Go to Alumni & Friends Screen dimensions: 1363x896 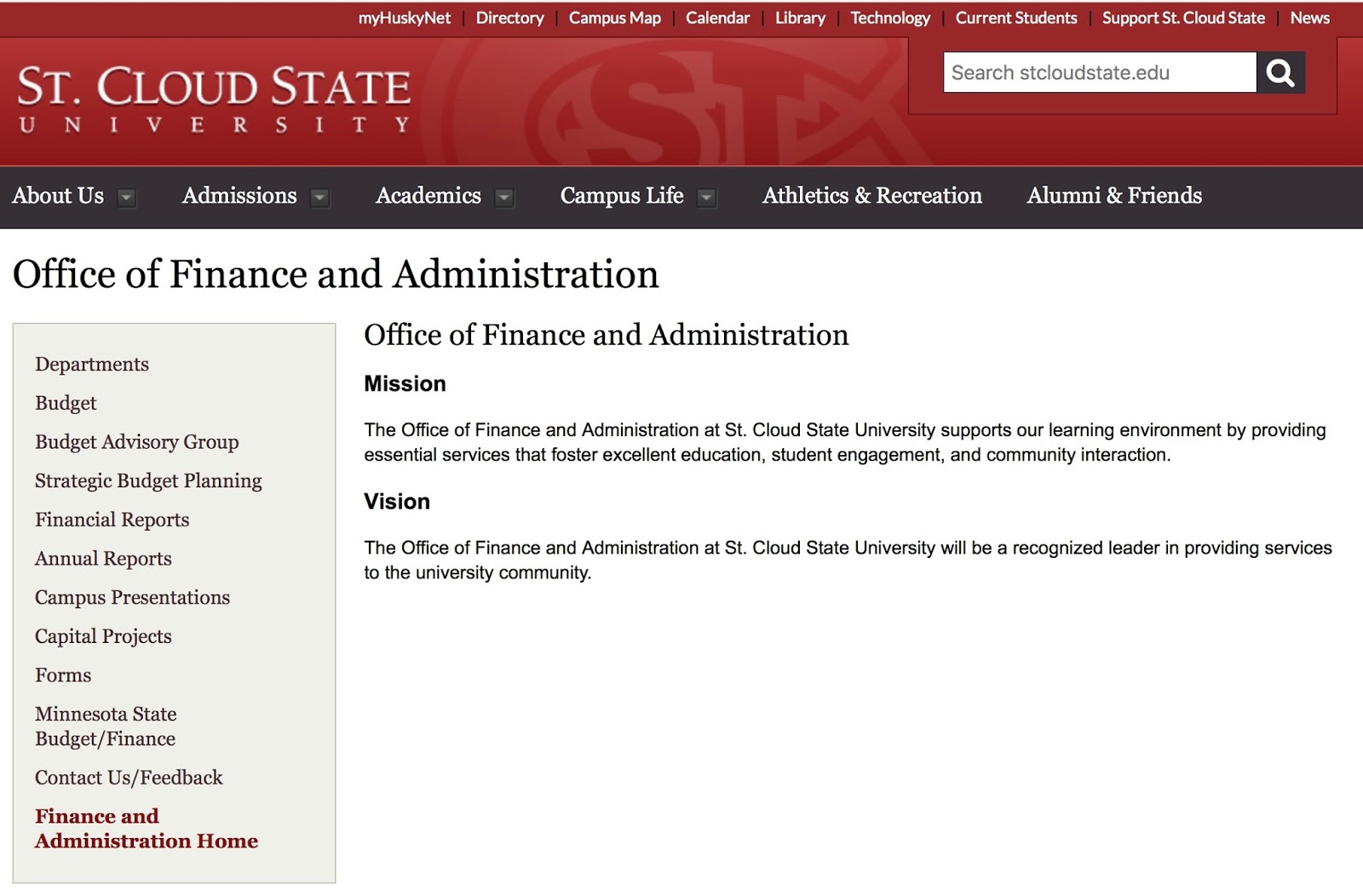tap(1114, 196)
